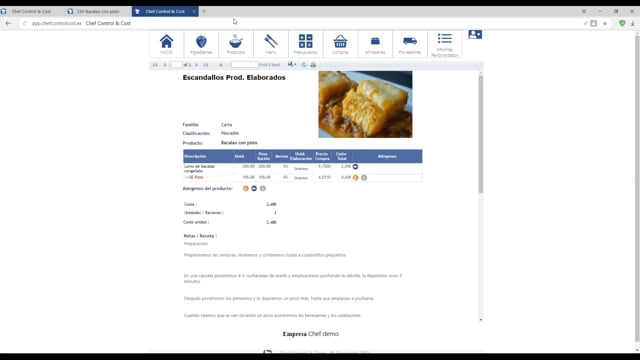The image size is (640, 360).
Task: Click the browser back arrow
Action: (x=9, y=23)
